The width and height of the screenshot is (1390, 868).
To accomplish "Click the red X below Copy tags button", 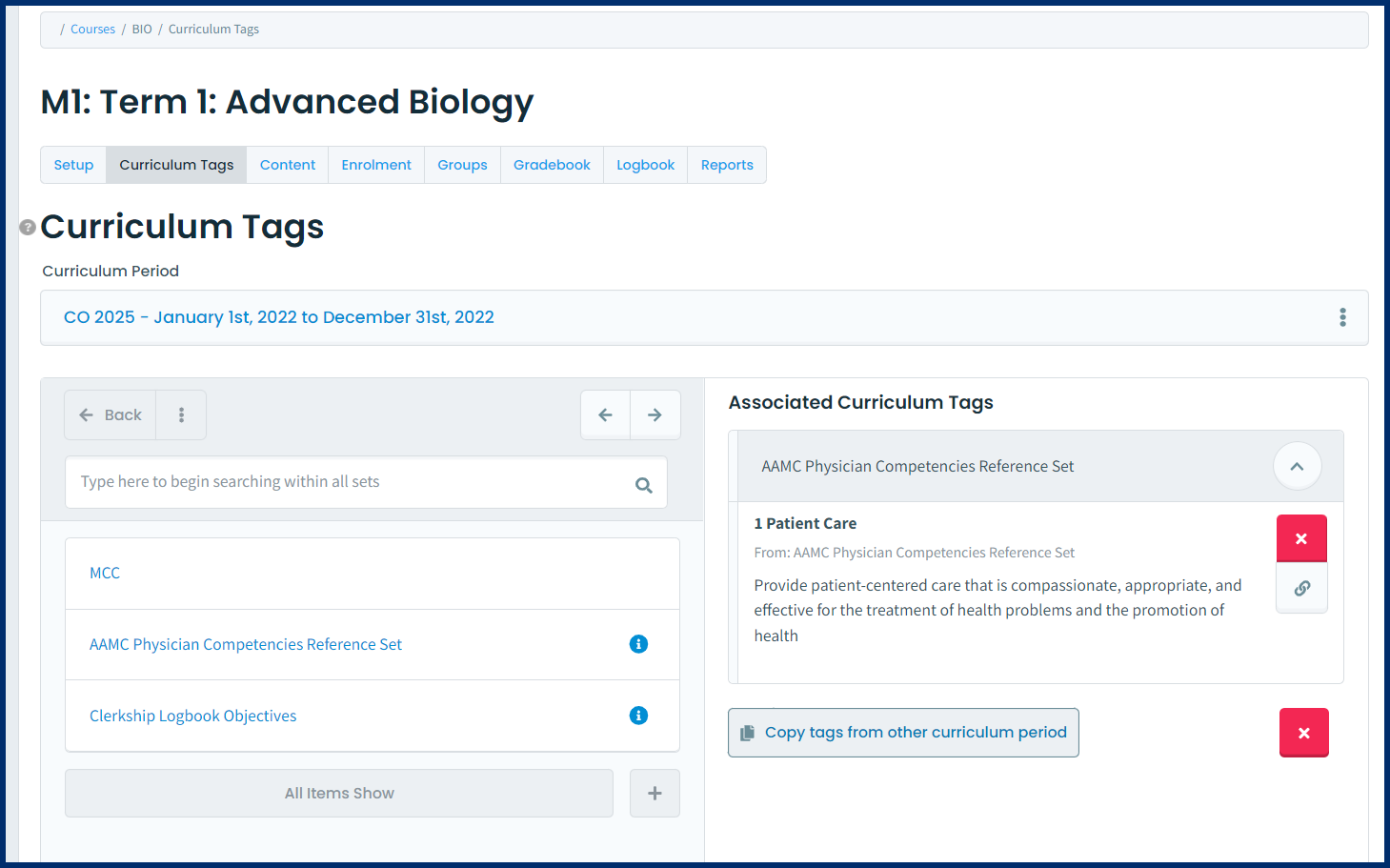I will [1303, 733].
